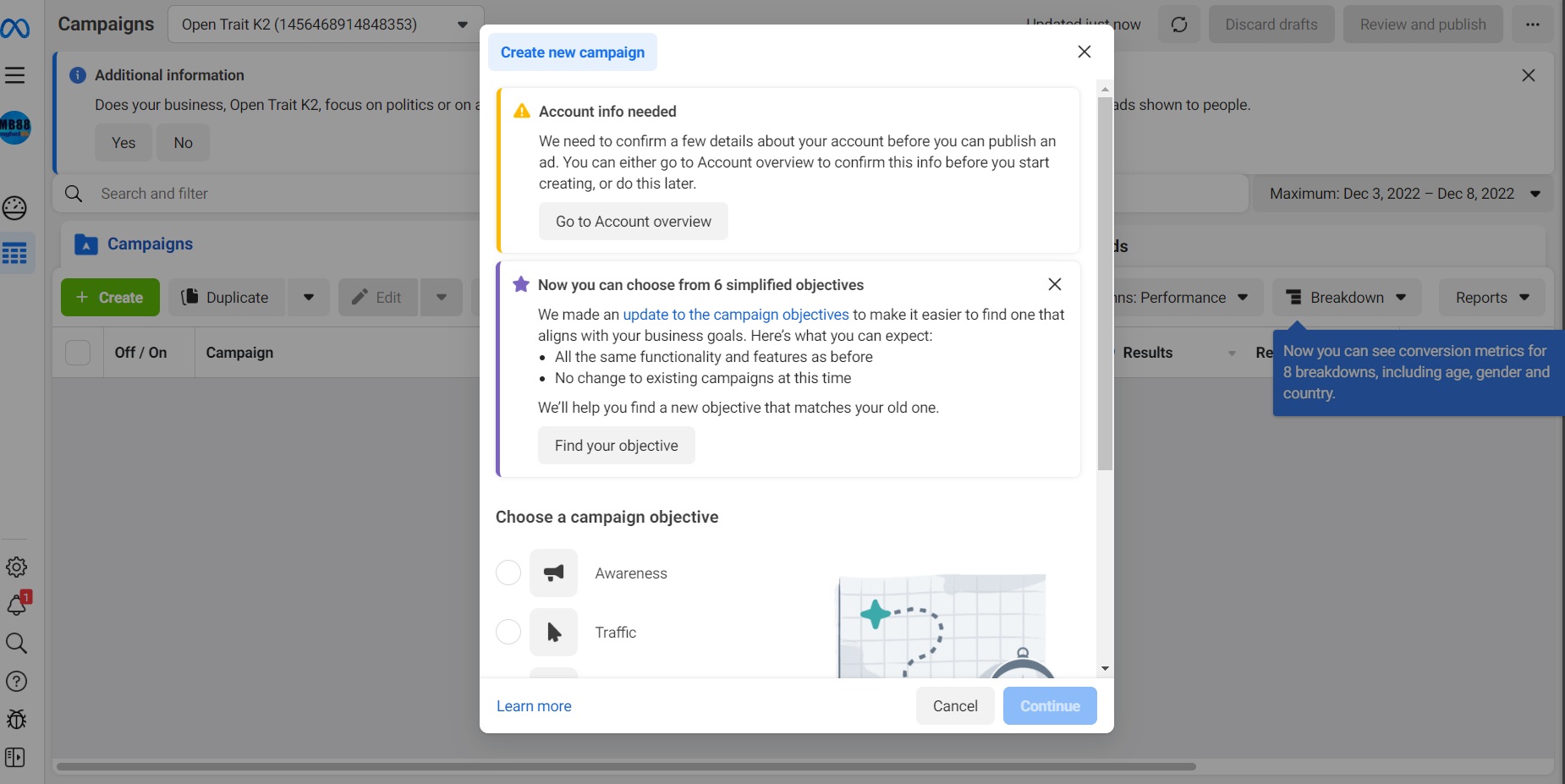Open the Reports dropdown
The width and height of the screenshot is (1565, 784).
tap(1492, 298)
